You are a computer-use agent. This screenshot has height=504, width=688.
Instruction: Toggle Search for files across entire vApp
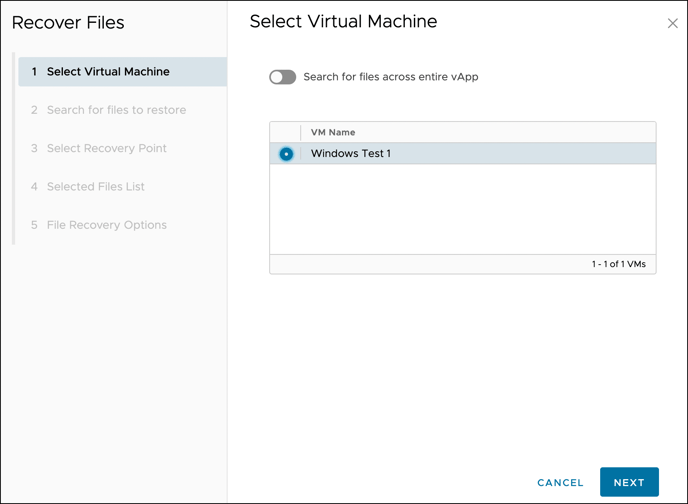tap(283, 77)
